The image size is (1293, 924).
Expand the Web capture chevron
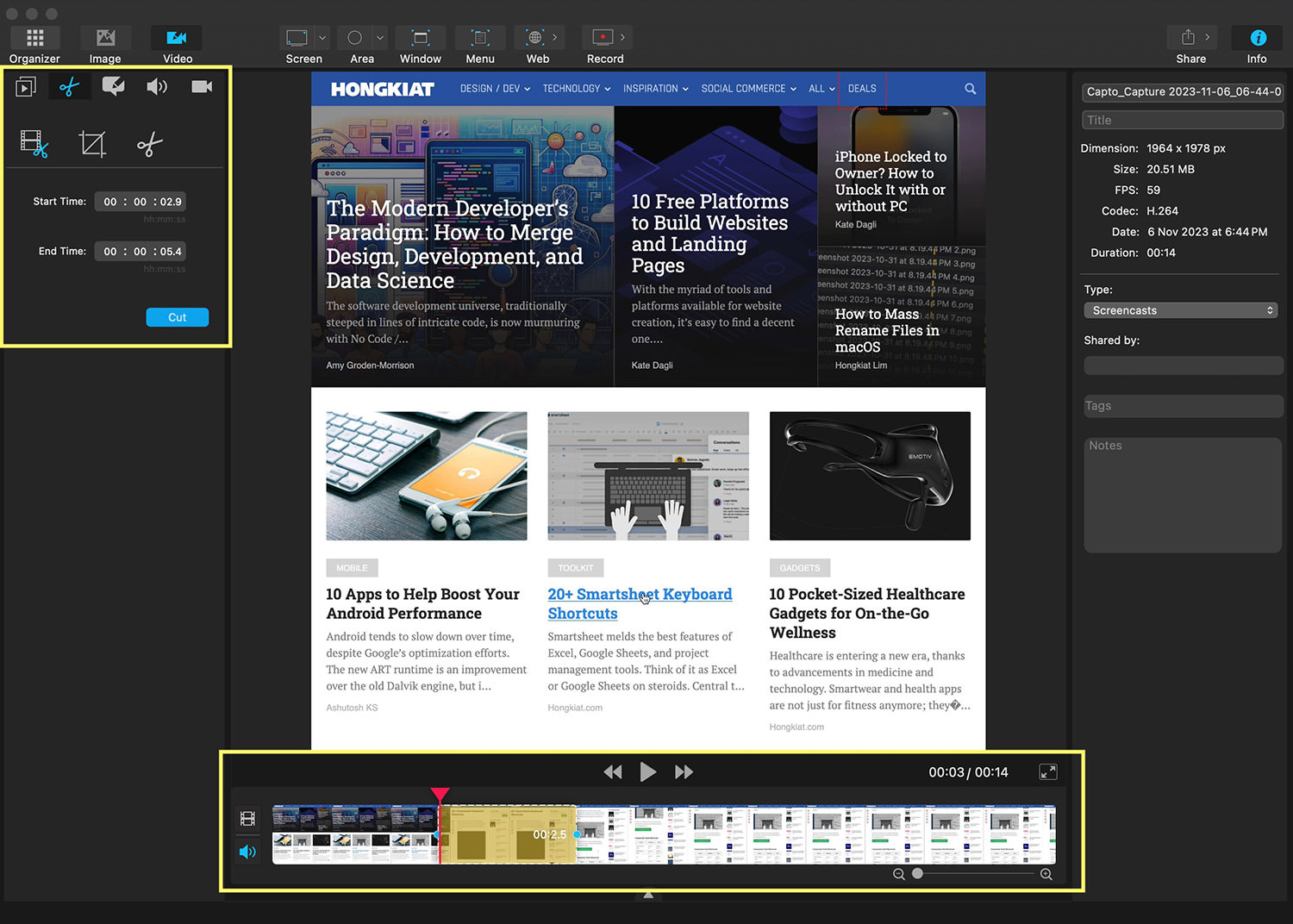pyautogui.click(x=555, y=38)
